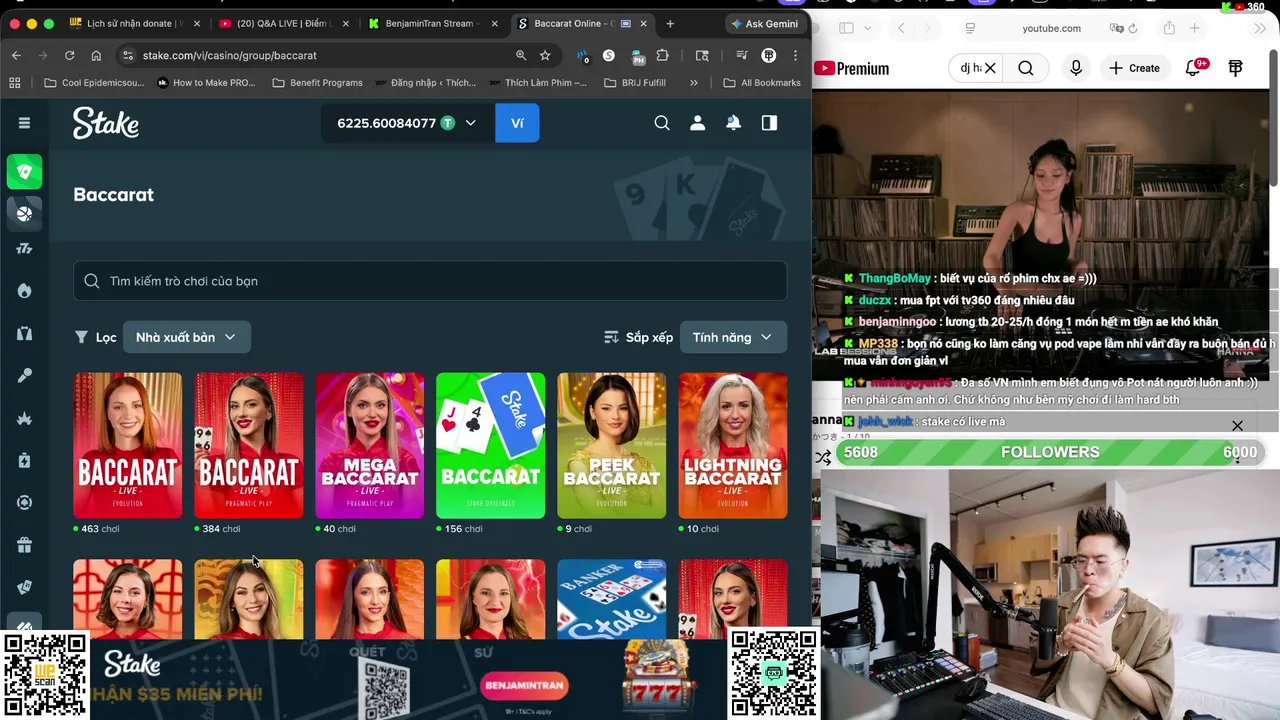Viewport: 1280px width, 720px height.
Task: Click Ask Gemini button
Action: (765, 23)
